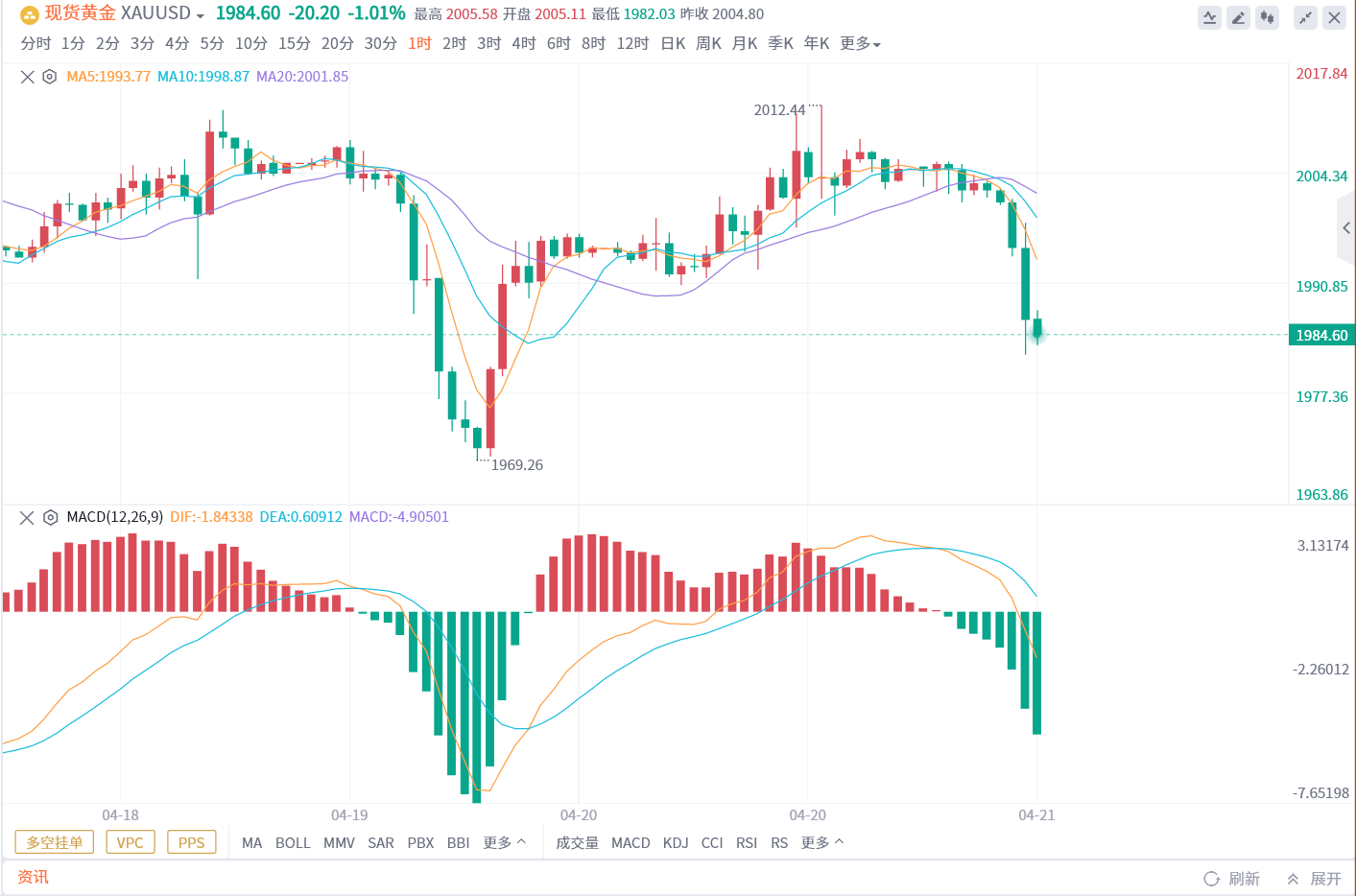
Task: Open MA indicator settings hexagon icon
Action: coord(49,77)
